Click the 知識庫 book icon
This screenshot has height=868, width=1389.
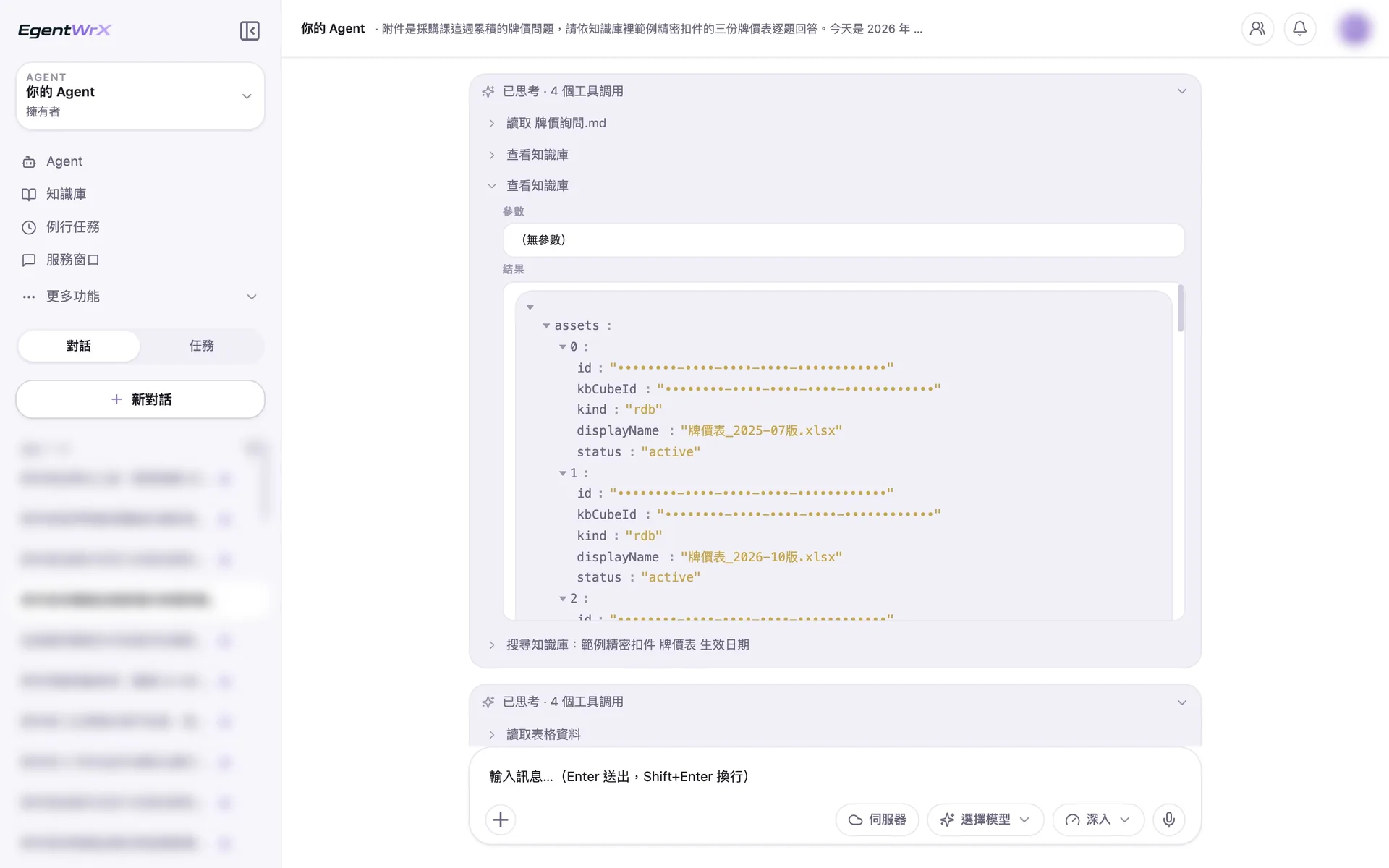29,195
